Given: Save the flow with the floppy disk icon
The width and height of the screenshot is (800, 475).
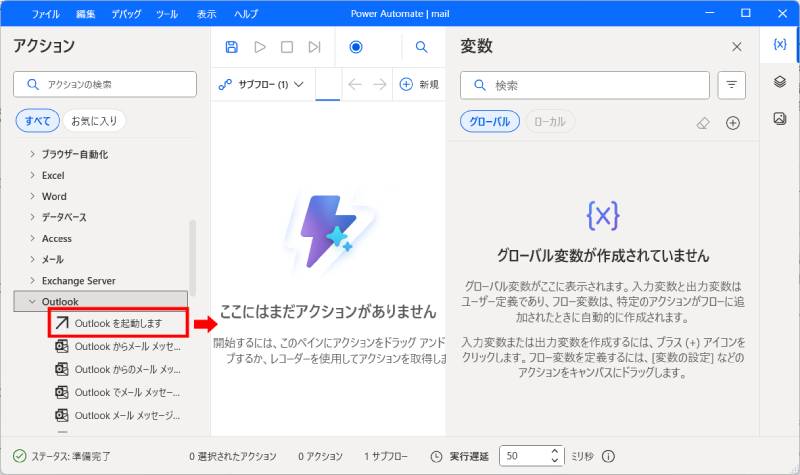Looking at the screenshot, I should coord(232,47).
